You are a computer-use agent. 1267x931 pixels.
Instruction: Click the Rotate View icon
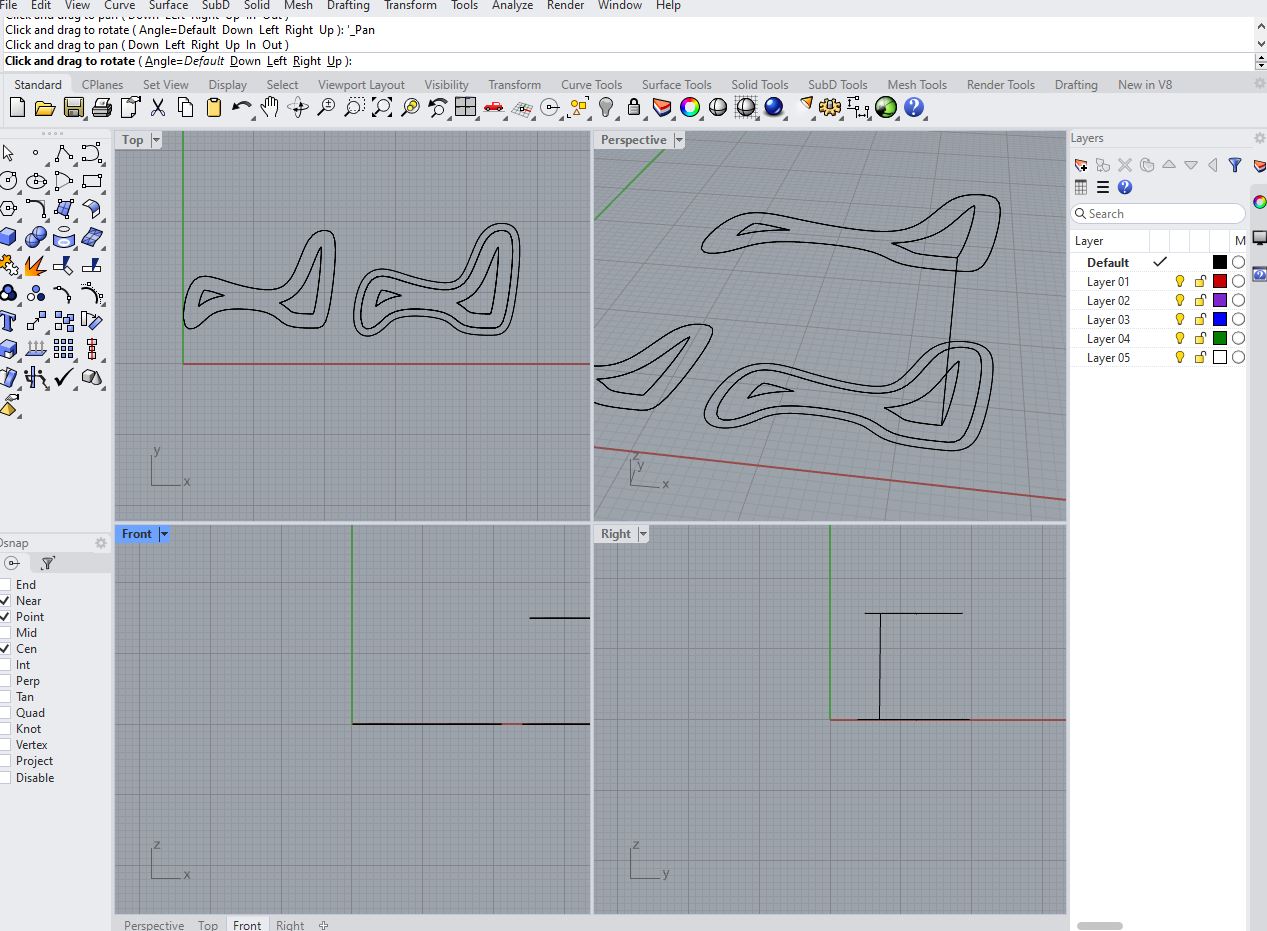298,108
